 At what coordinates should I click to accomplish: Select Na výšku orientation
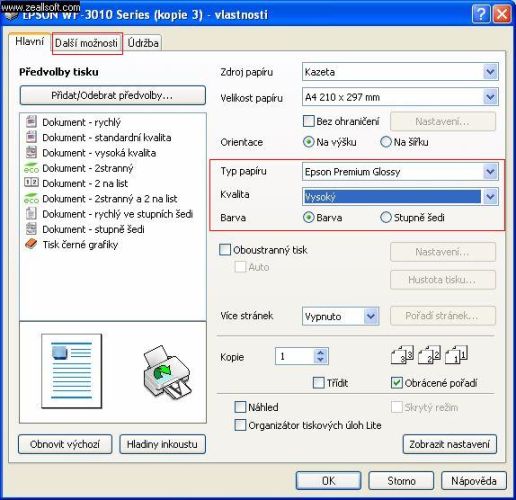point(309,142)
